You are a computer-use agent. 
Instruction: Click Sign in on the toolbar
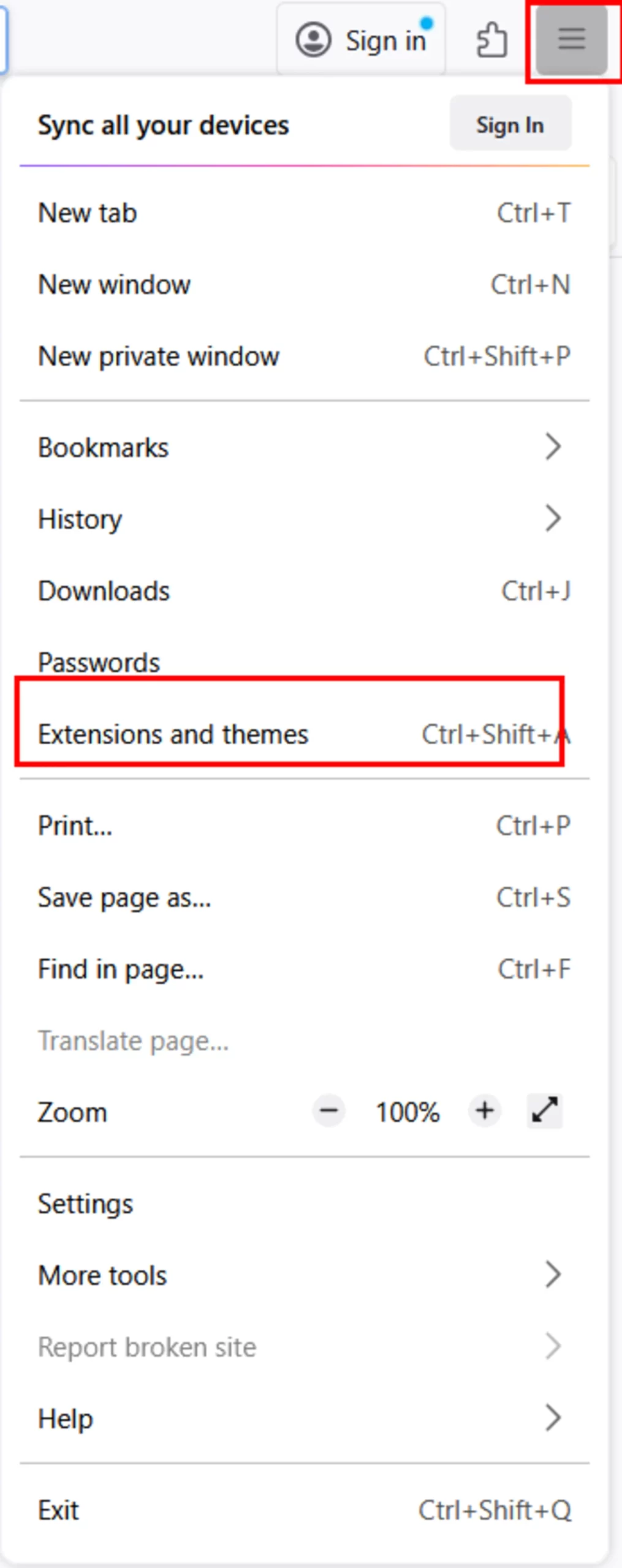(386, 39)
